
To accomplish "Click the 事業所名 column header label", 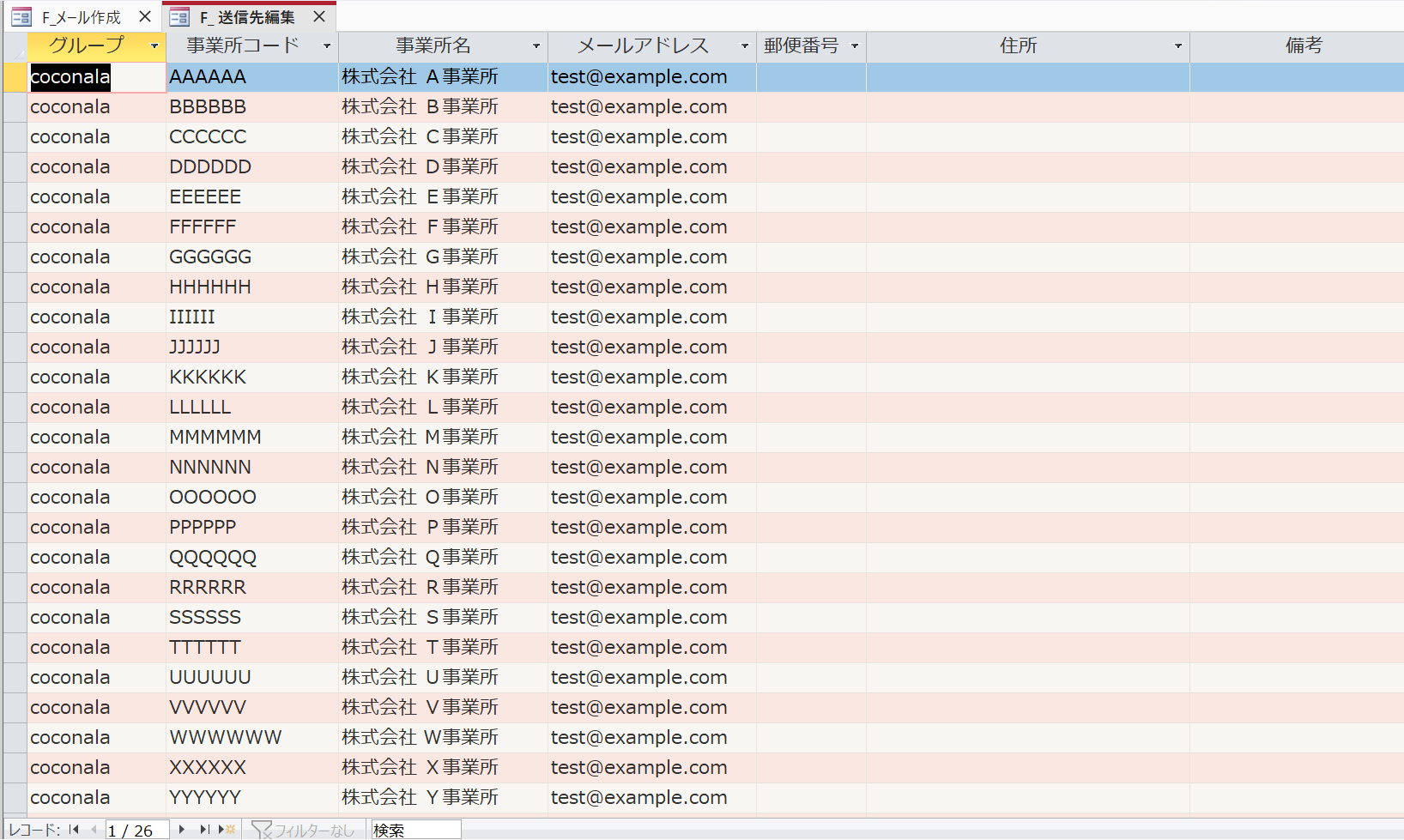I will pos(433,45).
